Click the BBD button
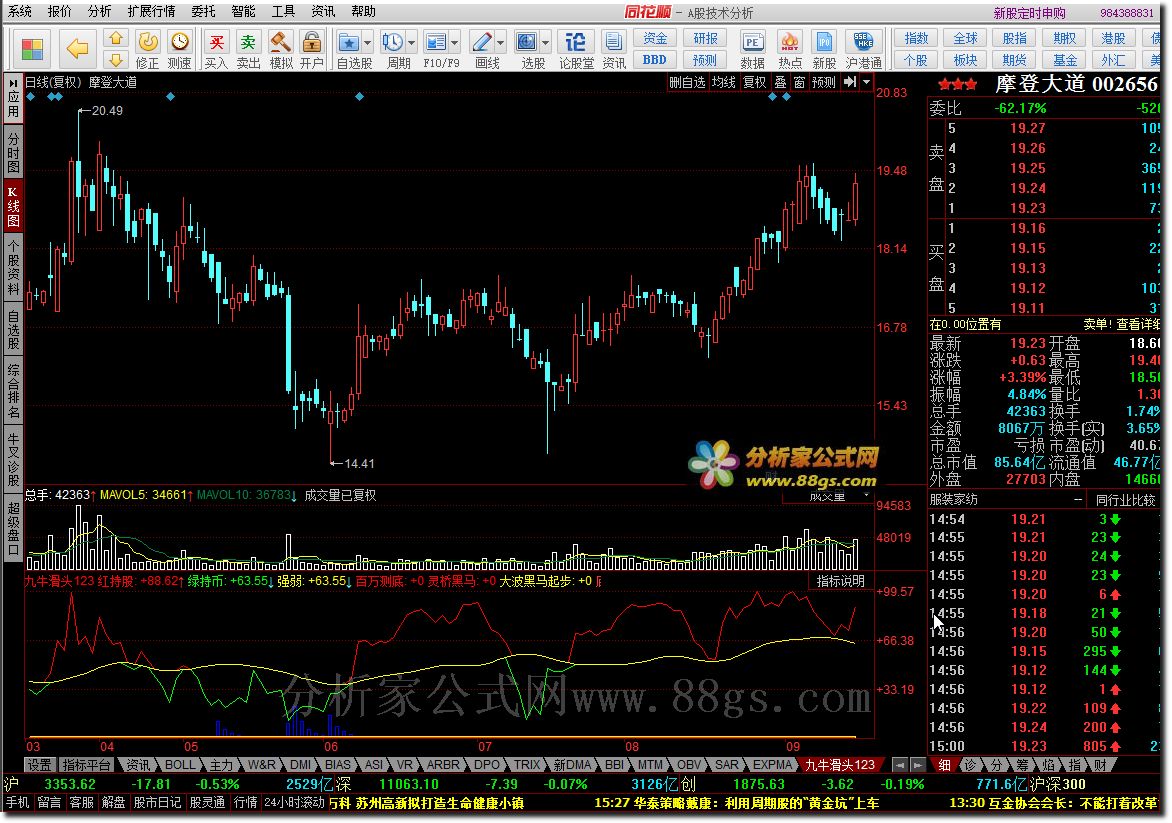Image resolution: width=1172 pixels, height=823 pixels. point(655,60)
